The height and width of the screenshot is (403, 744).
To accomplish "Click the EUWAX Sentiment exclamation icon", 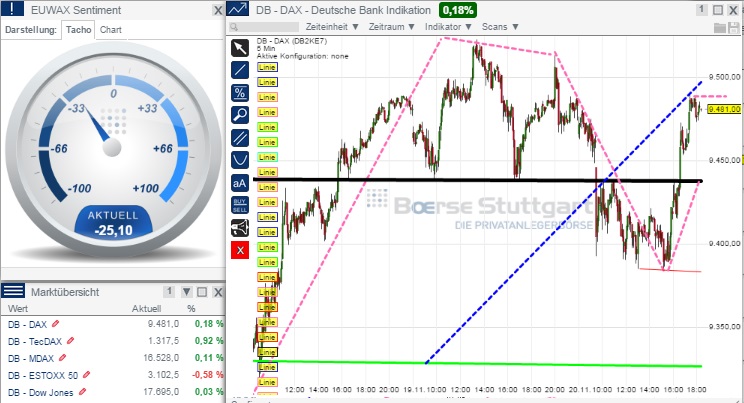I will pos(12,9).
